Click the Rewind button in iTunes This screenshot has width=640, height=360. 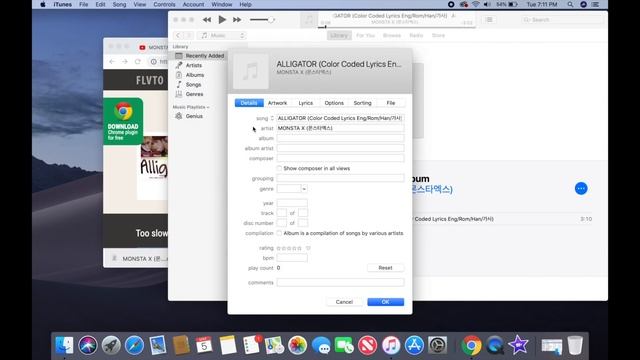[207, 20]
